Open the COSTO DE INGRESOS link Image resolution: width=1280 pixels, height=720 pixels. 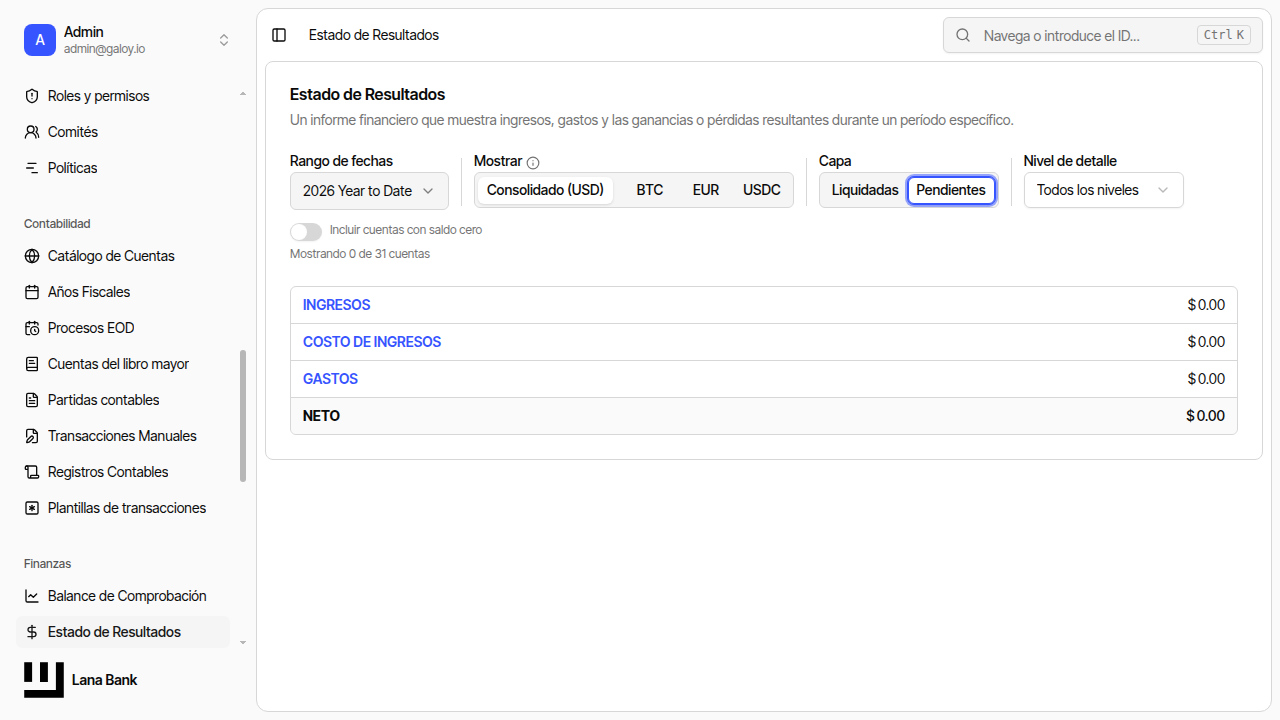point(372,342)
